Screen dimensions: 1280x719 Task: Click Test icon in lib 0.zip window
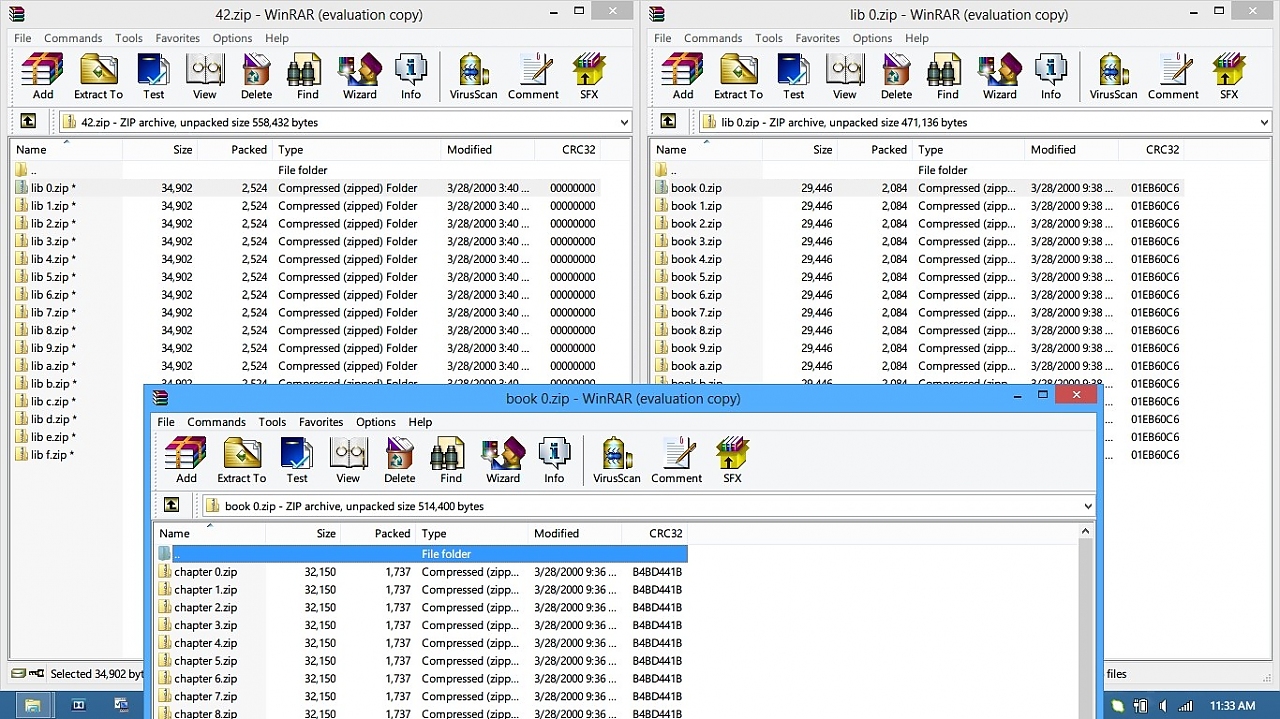793,76
